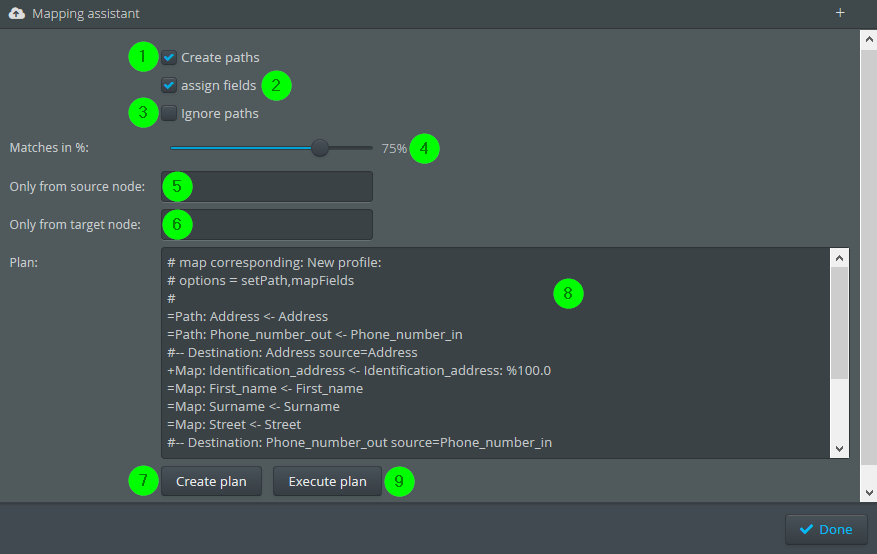Click the plan text area's scroll up arrow
This screenshot has height=554, width=877.
[x=839, y=258]
